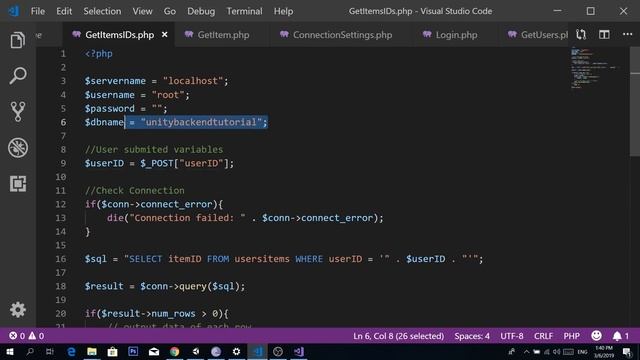Click usersitems in the SQL query
Screen dimensions: 640x360
[x=262, y=259]
